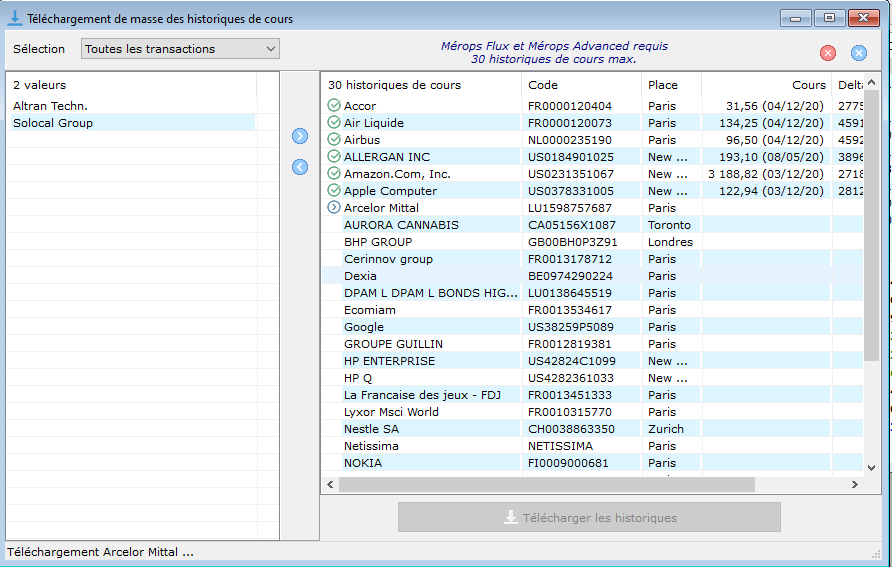The width and height of the screenshot is (892, 567).
Task: Minimize the Téléchargement de masse window
Action: [795, 18]
